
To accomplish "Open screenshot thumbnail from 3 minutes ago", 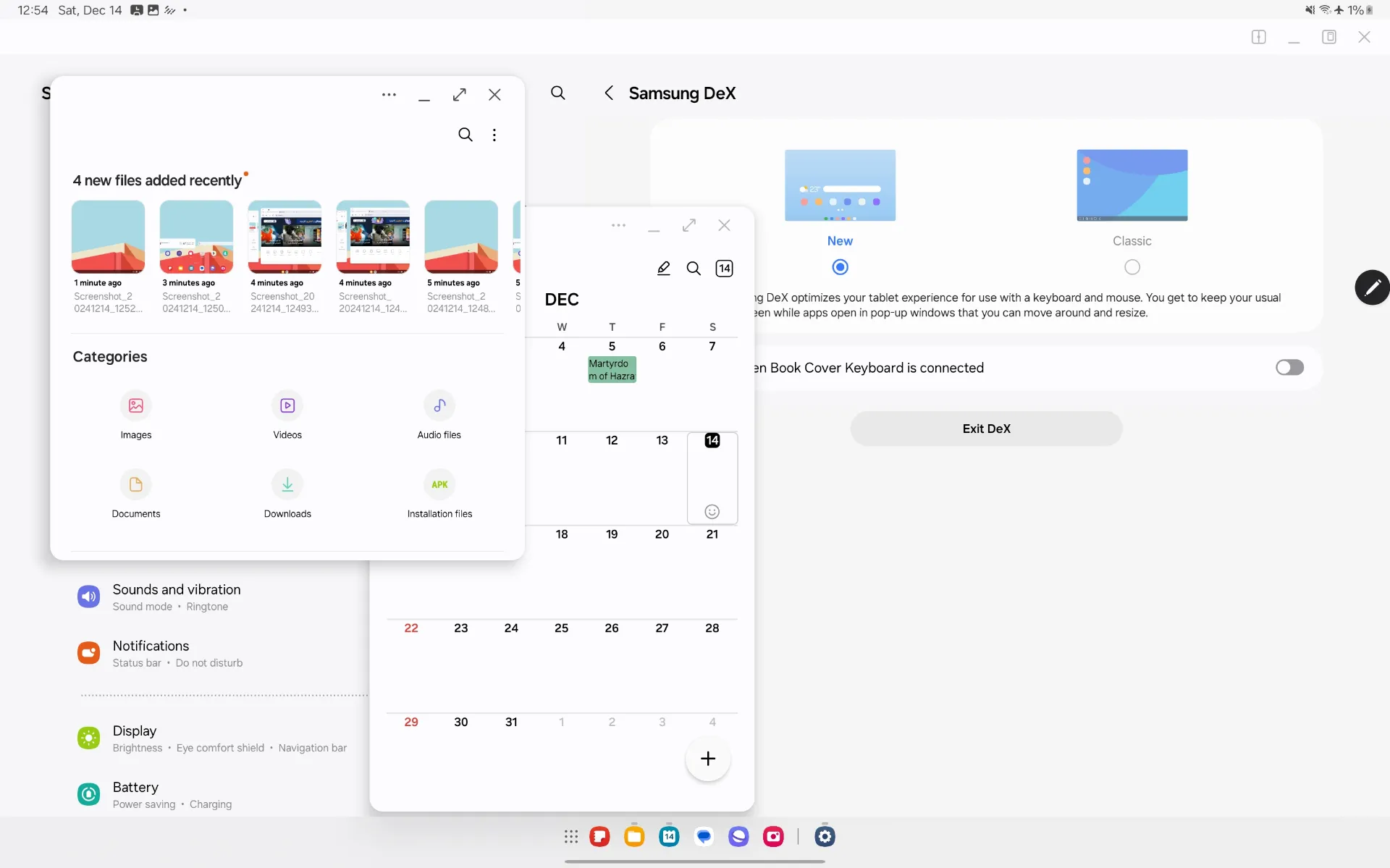I will [196, 237].
